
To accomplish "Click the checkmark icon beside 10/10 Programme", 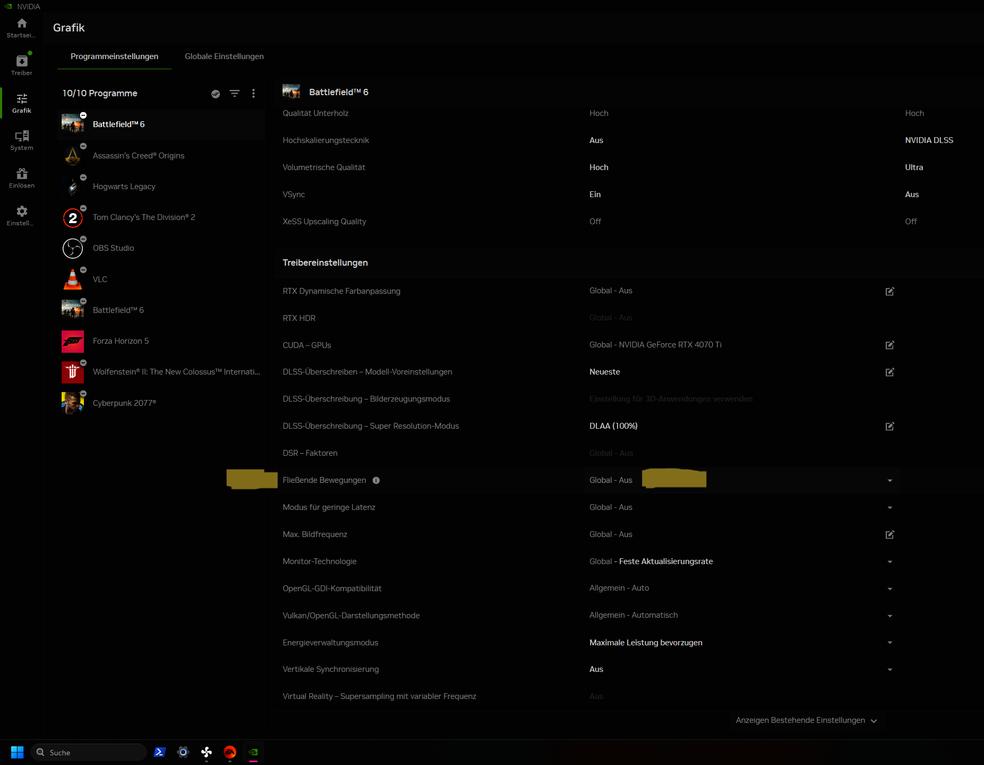I will (215, 94).
